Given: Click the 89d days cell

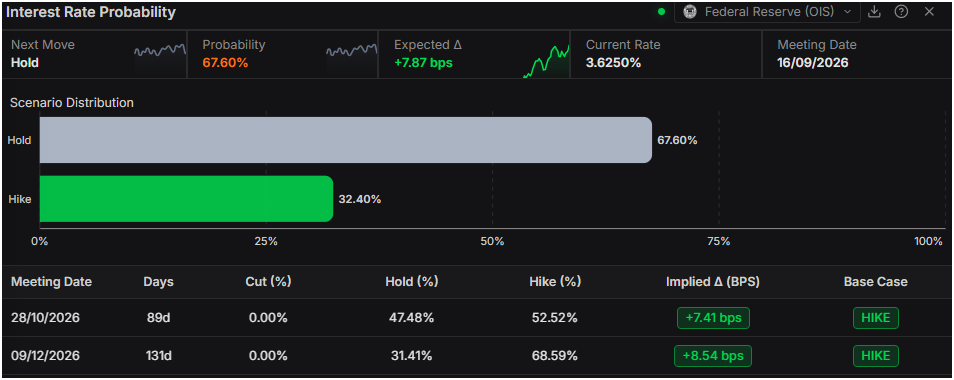Looking at the screenshot, I should (158, 318).
